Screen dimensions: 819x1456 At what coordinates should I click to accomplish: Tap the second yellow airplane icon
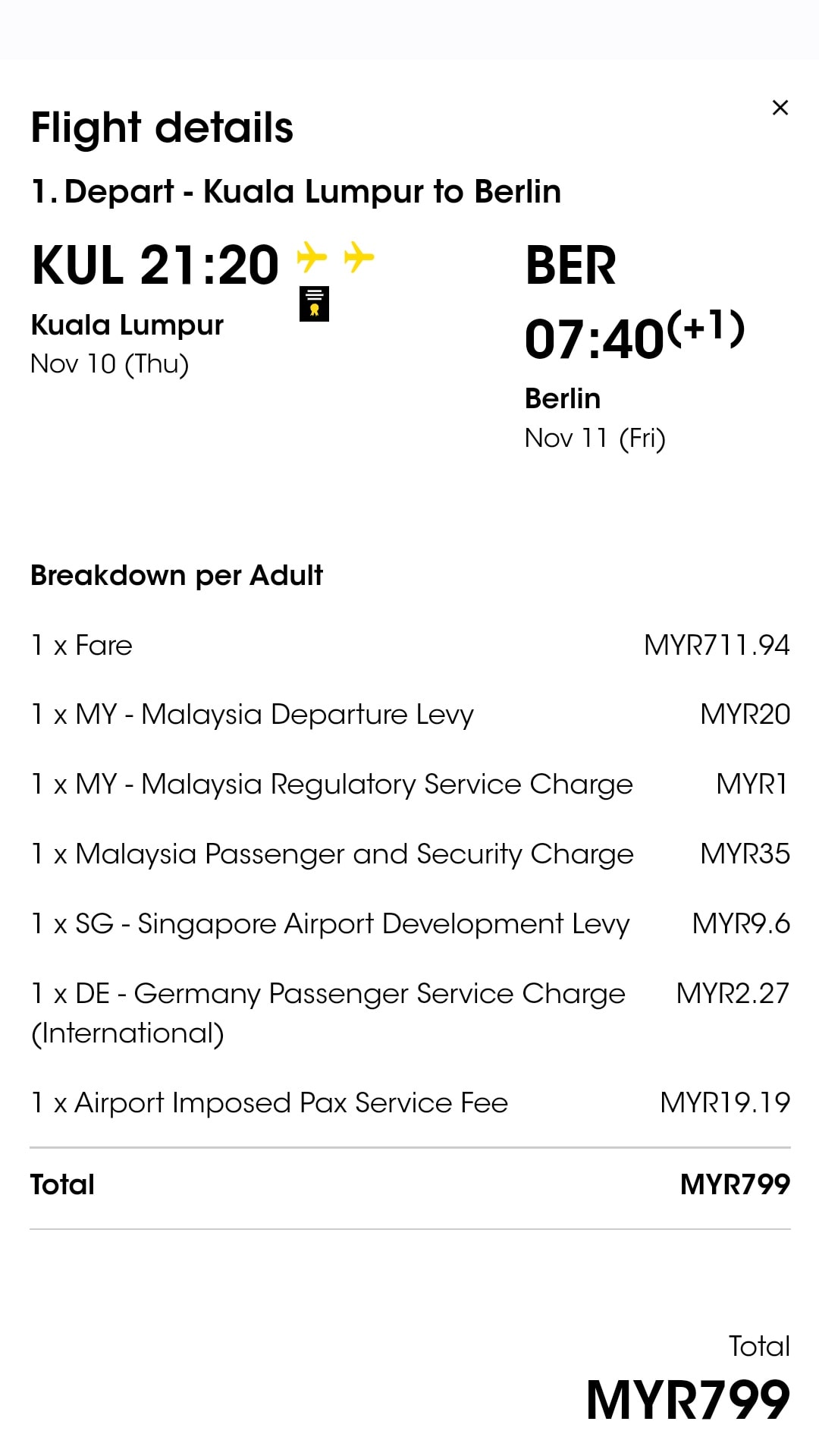coord(359,256)
